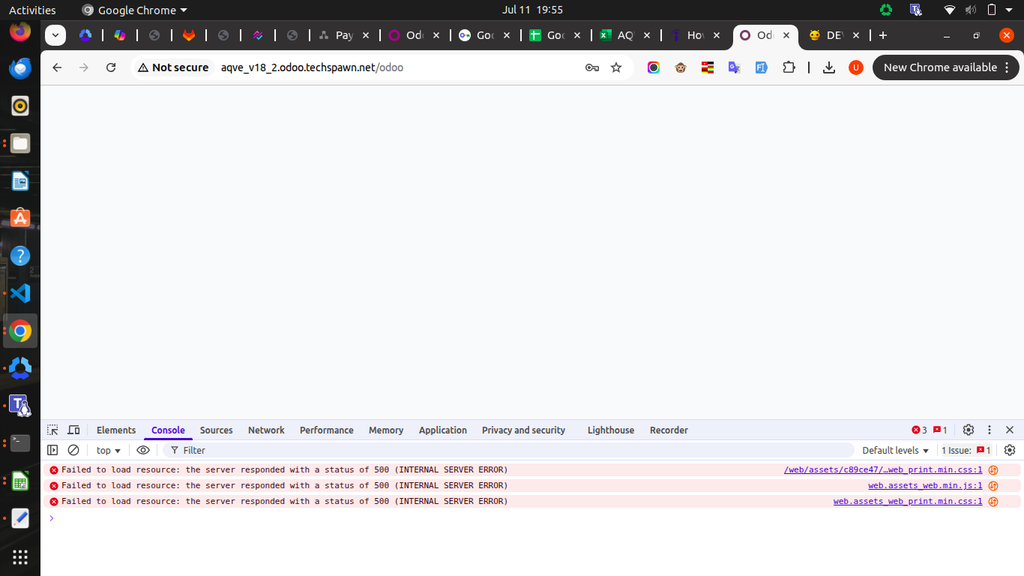Click the inspect element picker icon
The image size is (1024, 576).
click(53, 430)
